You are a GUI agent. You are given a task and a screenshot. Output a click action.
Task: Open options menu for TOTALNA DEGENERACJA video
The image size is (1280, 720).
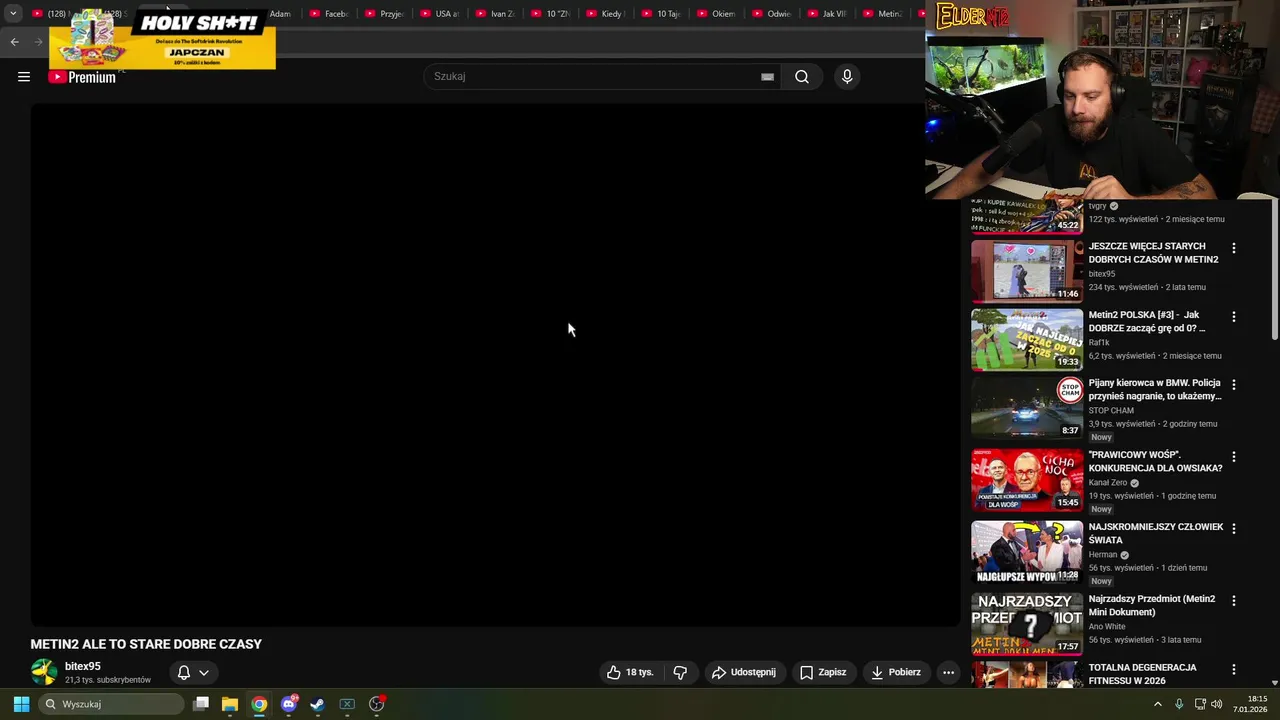tap(1233, 670)
